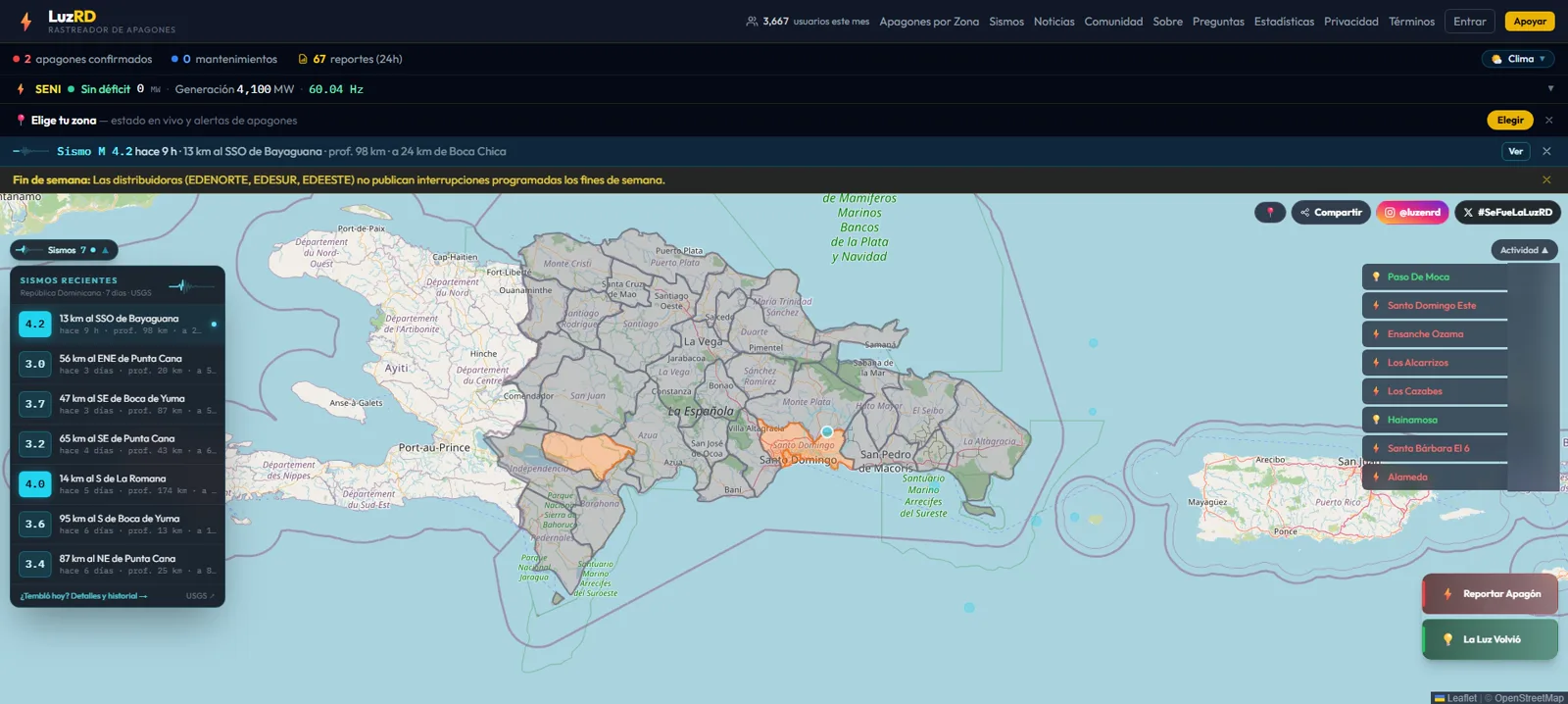Click the LuzRD lightning bolt logo

(x=26, y=22)
